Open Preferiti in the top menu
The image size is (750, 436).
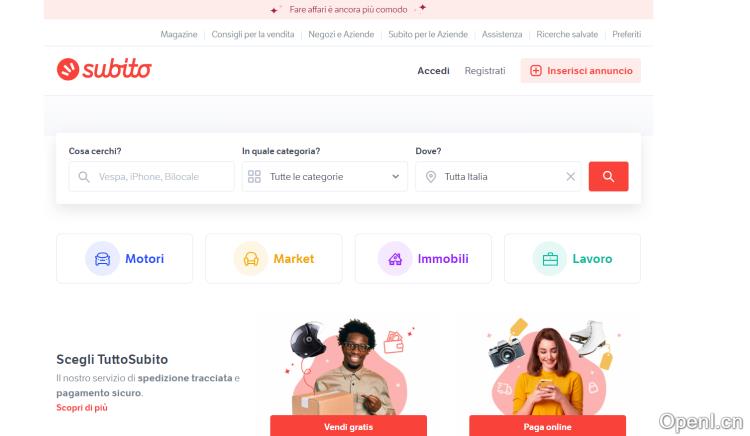[x=626, y=34]
